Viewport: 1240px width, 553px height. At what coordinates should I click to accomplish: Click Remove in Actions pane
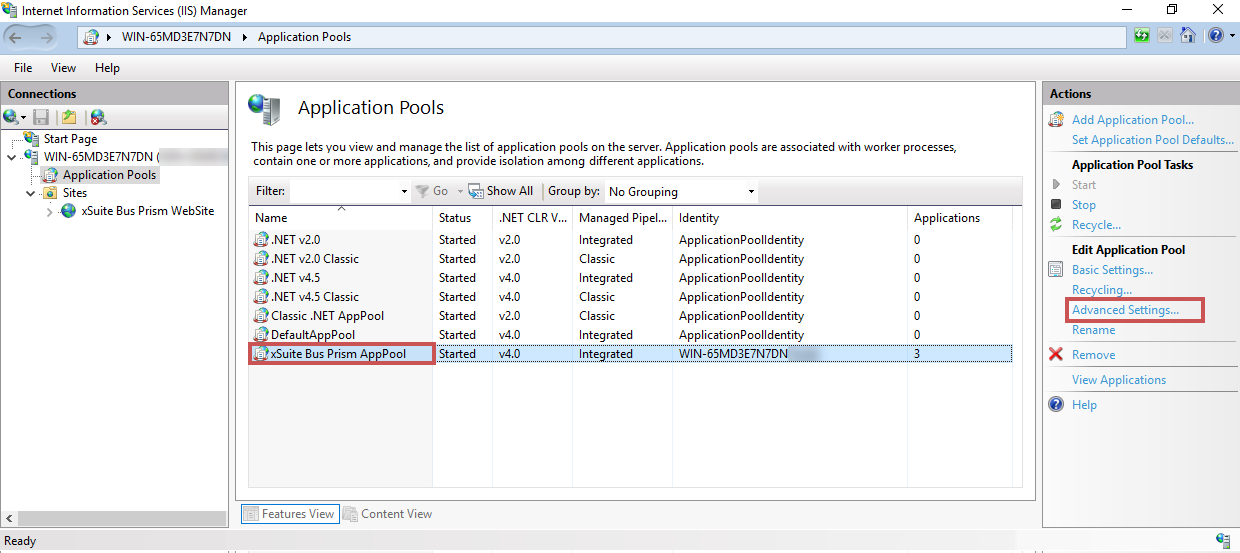[1093, 355]
